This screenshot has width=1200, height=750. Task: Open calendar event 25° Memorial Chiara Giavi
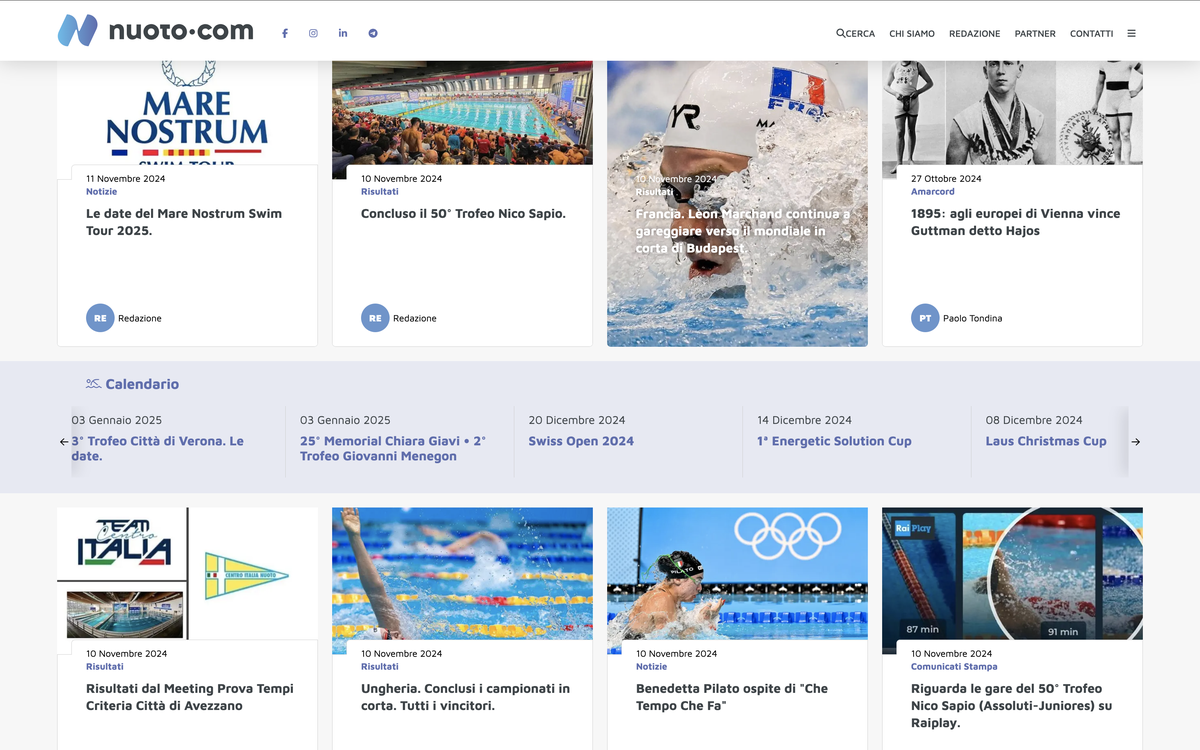393,448
